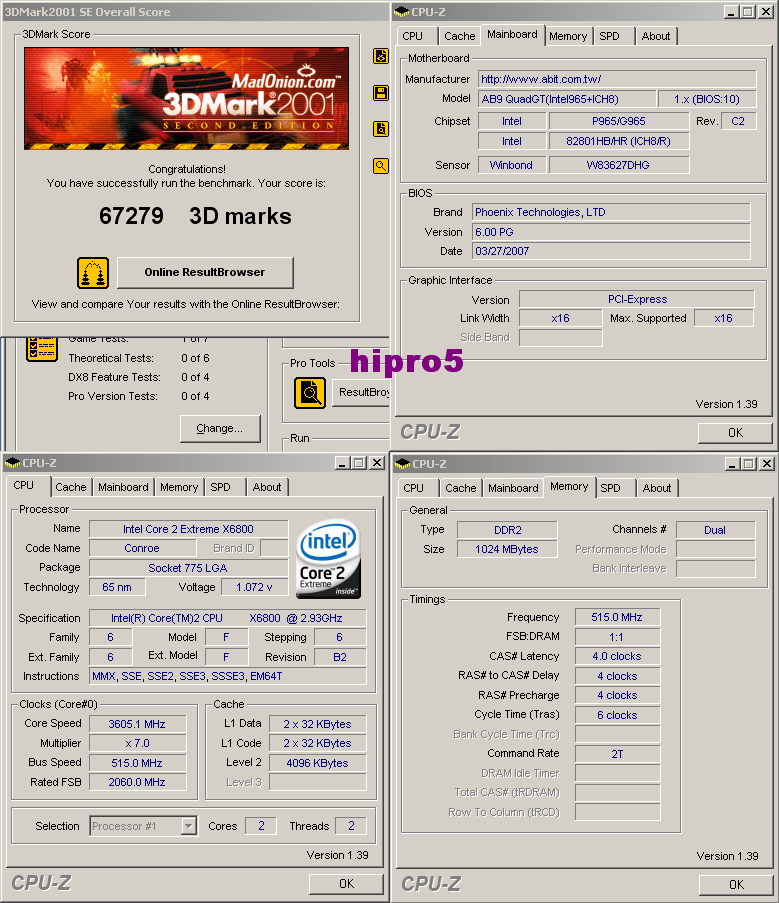Click the P965/G965 chipset value
The image size is (779, 903).
[619, 121]
